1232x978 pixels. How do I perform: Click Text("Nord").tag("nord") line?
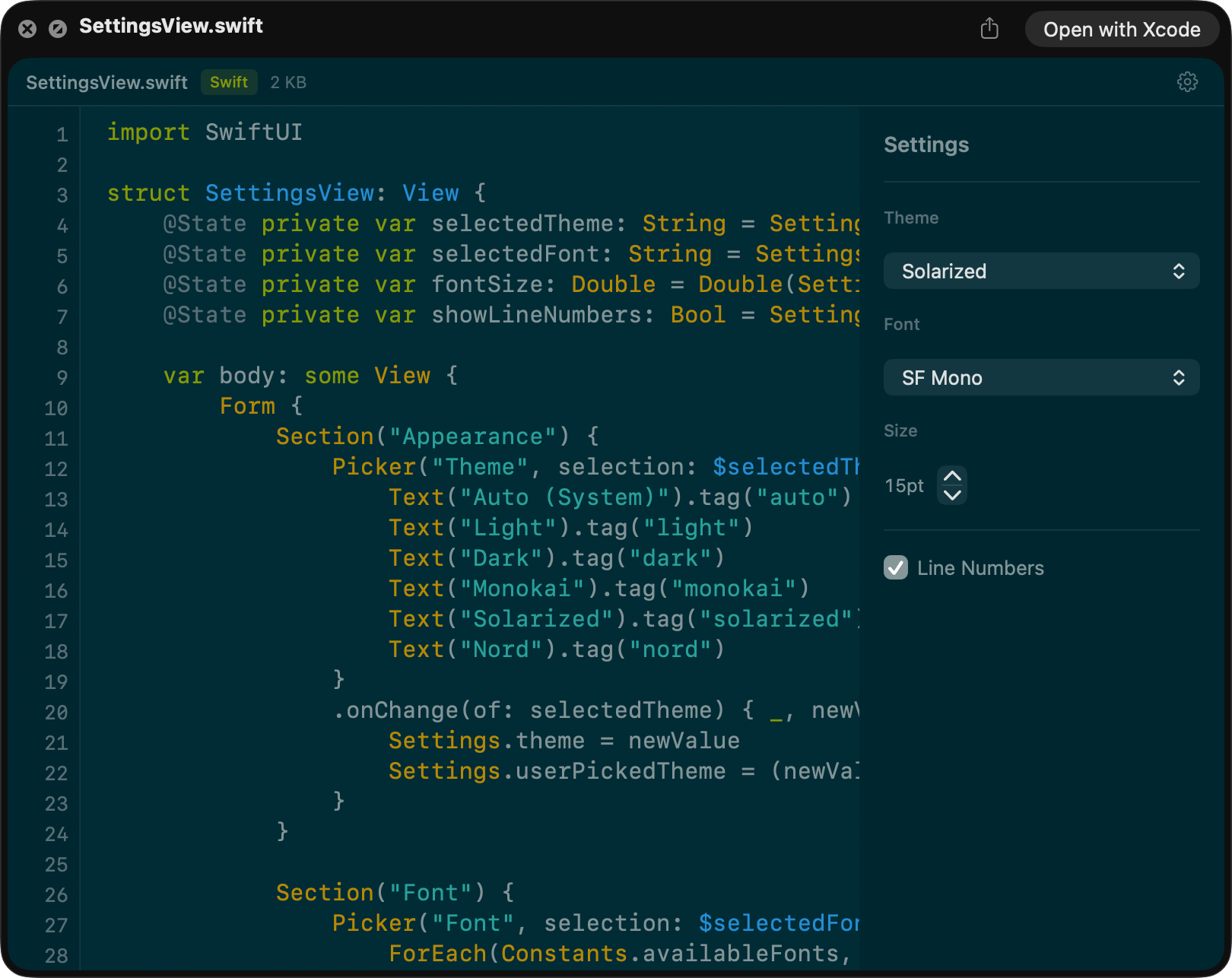[557, 649]
